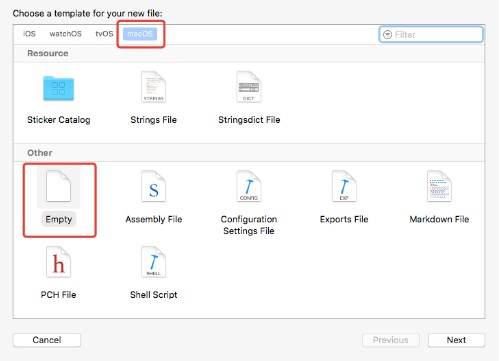Click the Cancel button
500x361 pixels.
(47, 340)
